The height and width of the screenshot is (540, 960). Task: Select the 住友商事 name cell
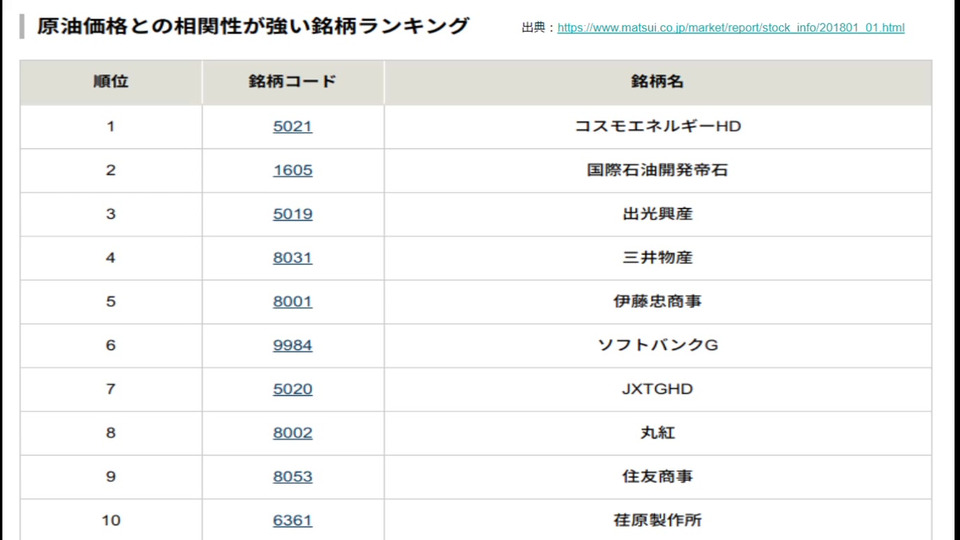pyautogui.click(x=658, y=476)
